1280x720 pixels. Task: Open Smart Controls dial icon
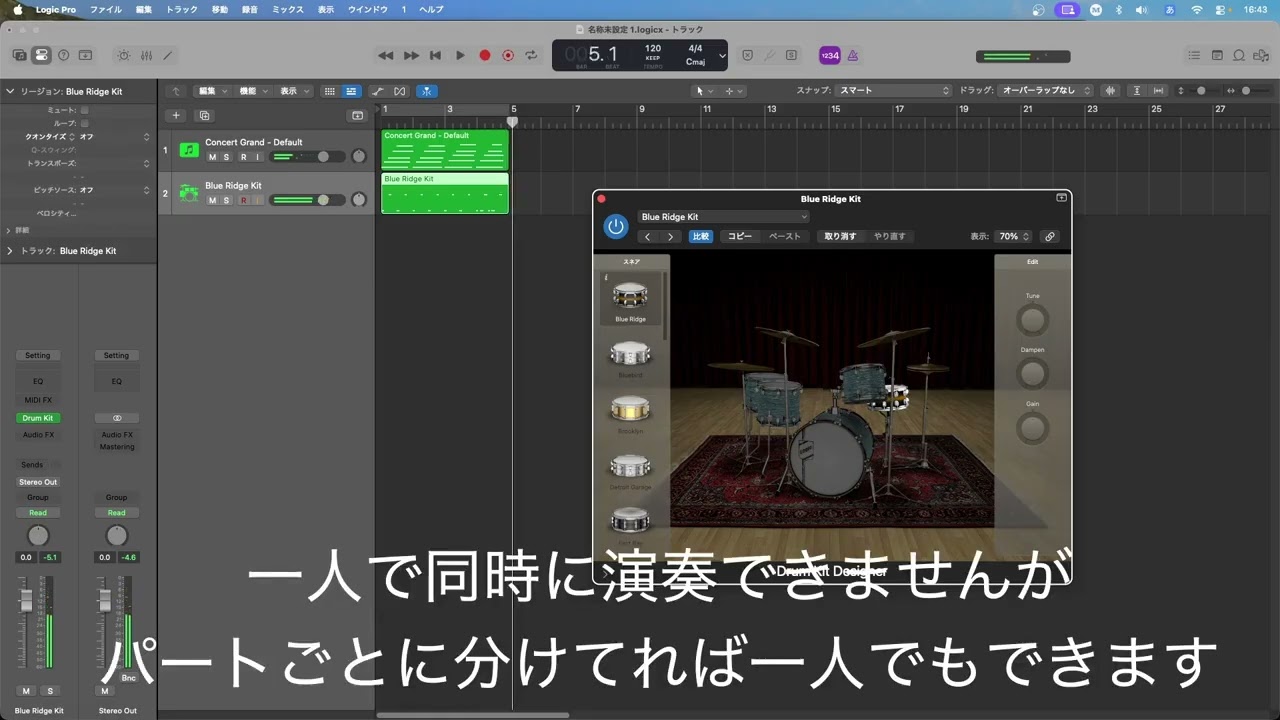124,56
